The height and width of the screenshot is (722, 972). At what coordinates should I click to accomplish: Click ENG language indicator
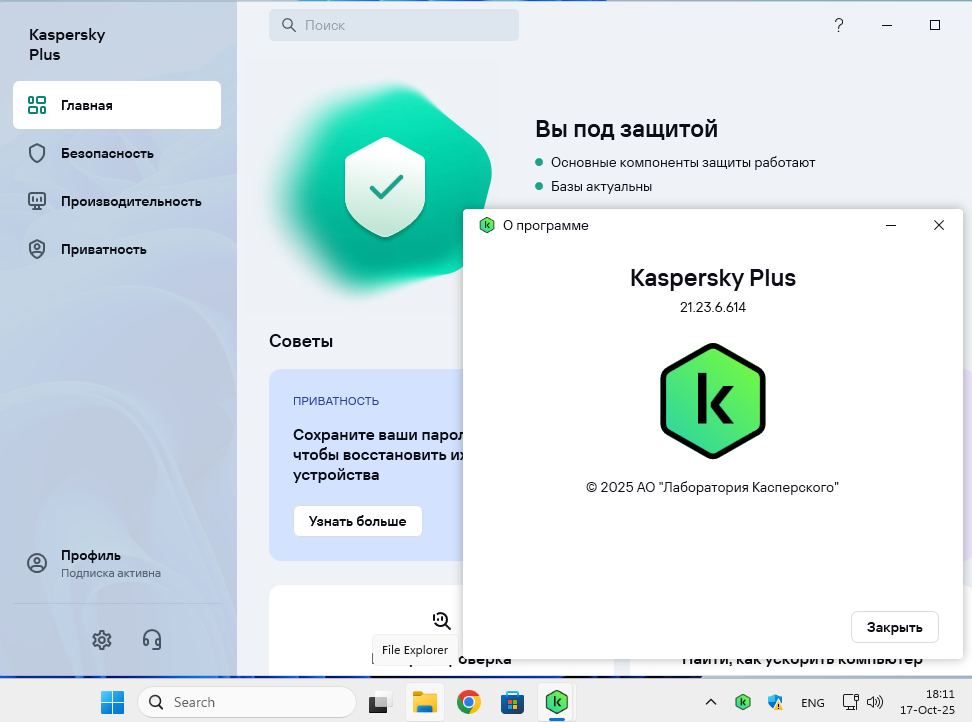813,703
